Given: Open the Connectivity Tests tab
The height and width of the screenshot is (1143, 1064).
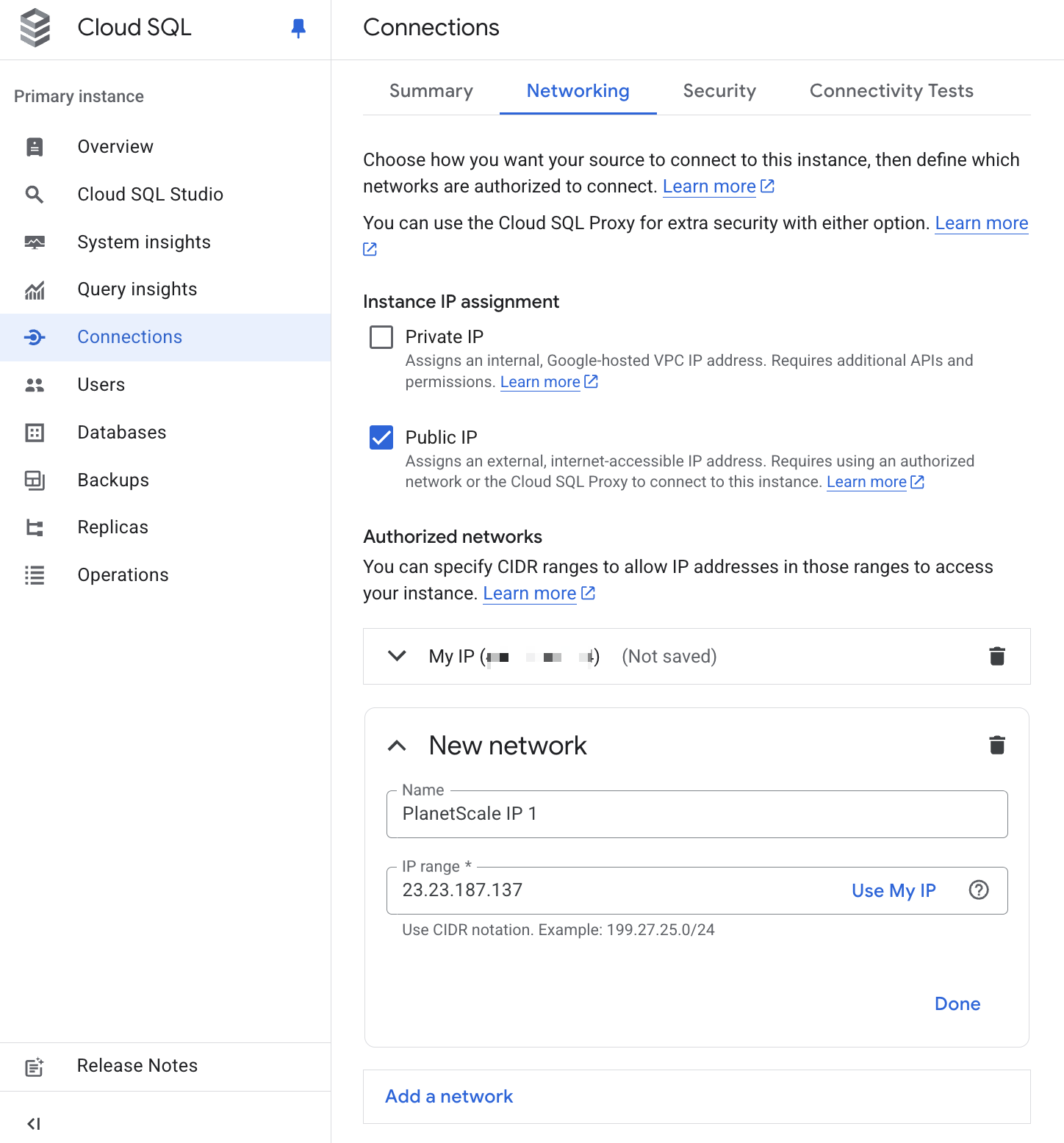Looking at the screenshot, I should click(x=891, y=91).
